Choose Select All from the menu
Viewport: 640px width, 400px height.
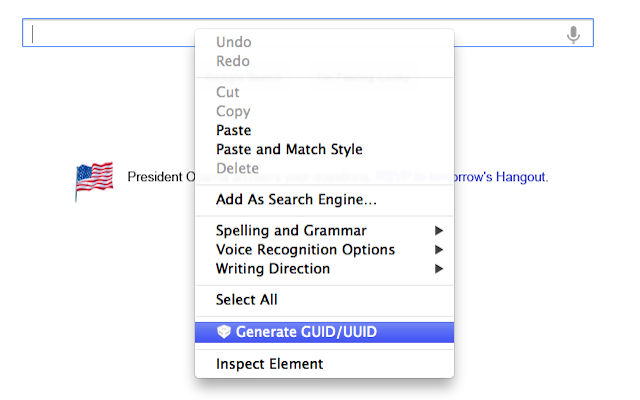pos(247,299)
